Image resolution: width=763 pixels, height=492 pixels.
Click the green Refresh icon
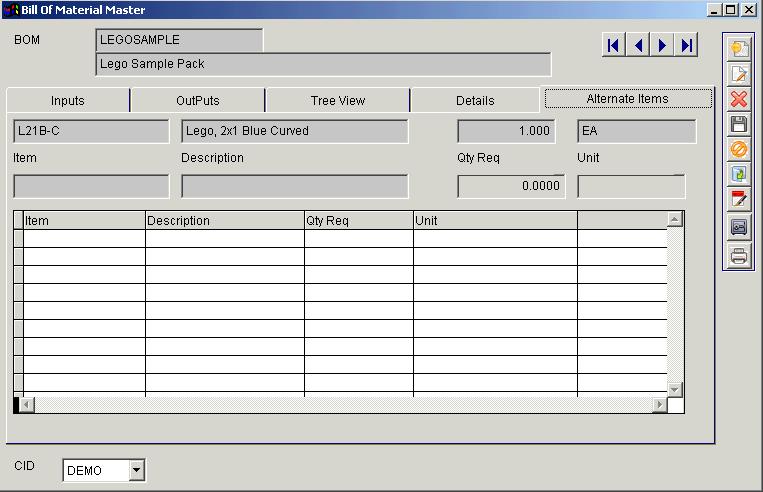tap(739, 175)
